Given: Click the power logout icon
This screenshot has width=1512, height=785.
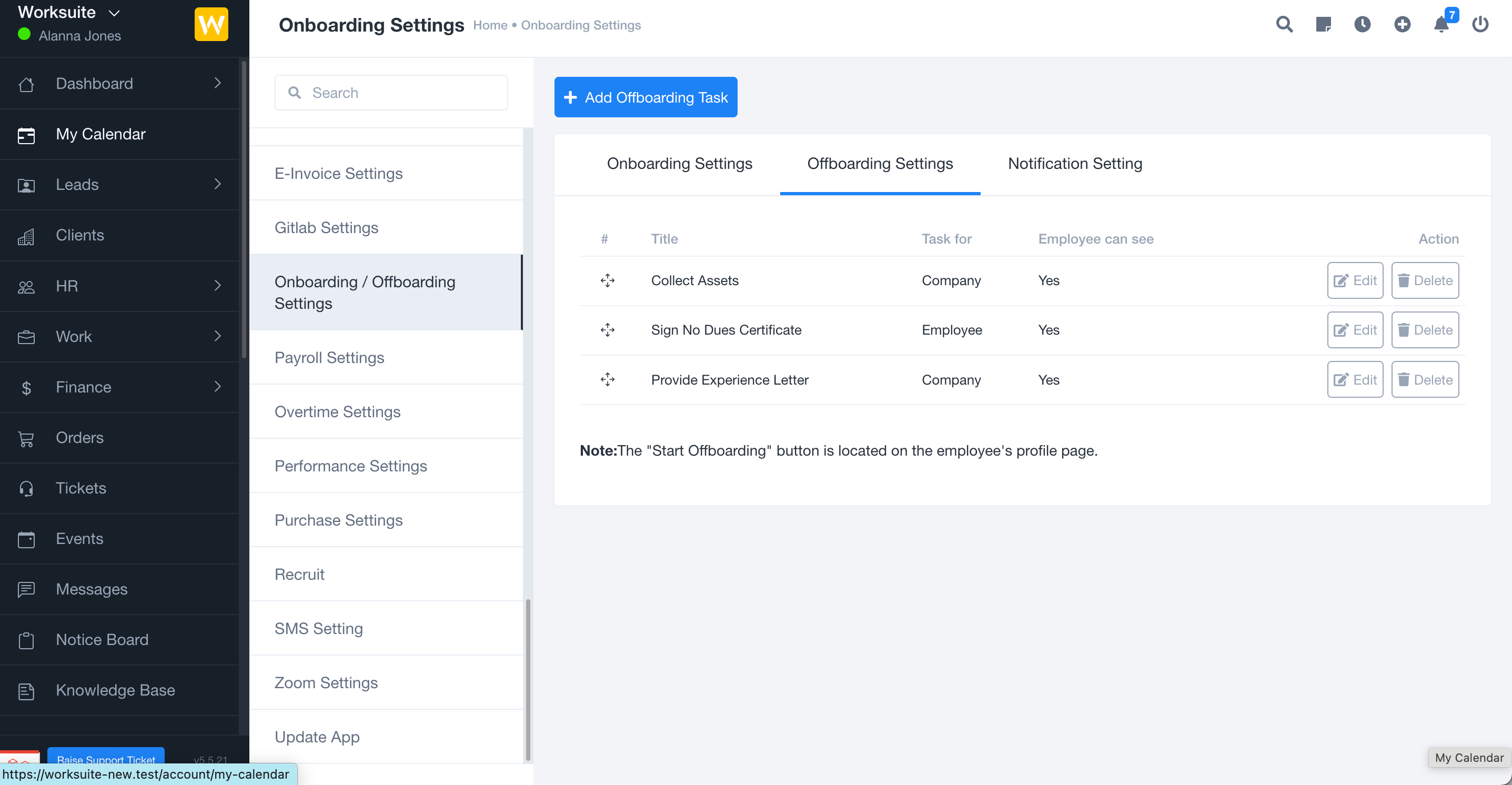Looking at the screenshot, I should (x=1480, y=25).
